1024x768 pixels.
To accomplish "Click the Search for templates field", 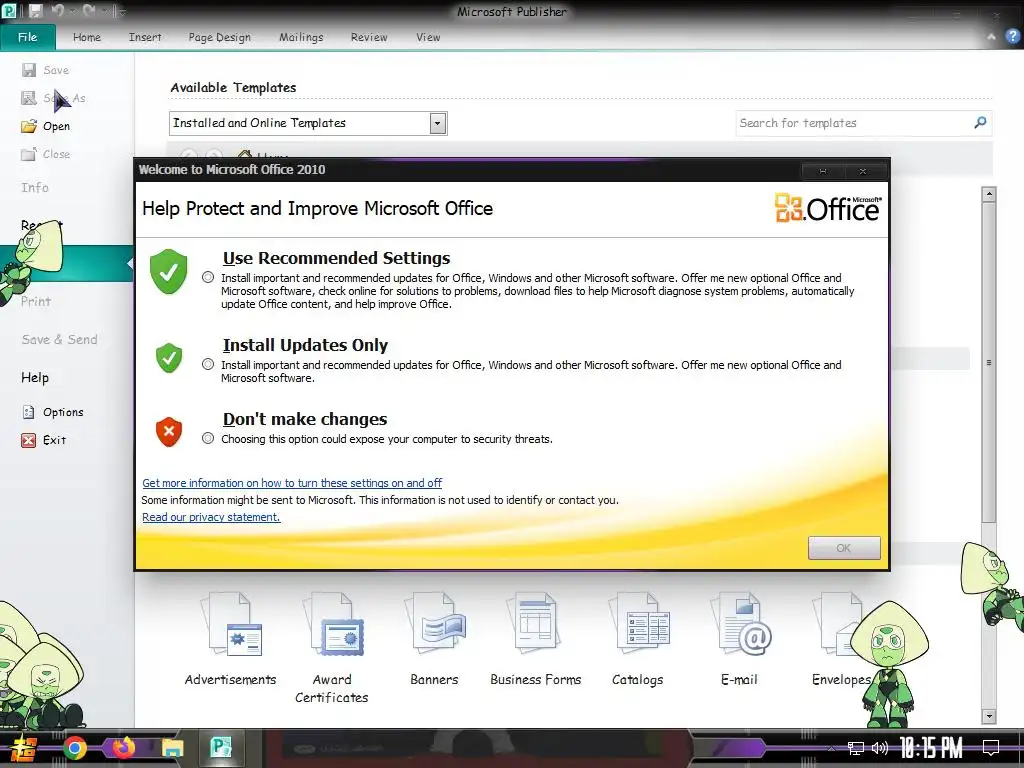I will (852, 123).
